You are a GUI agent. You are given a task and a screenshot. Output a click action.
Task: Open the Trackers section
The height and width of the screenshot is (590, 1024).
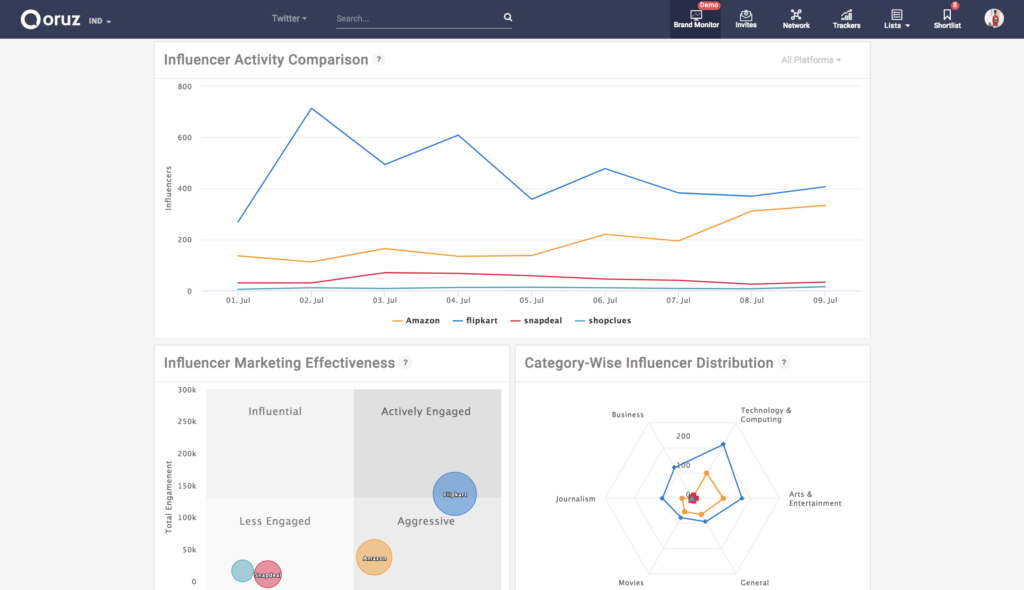pos(846,19)
